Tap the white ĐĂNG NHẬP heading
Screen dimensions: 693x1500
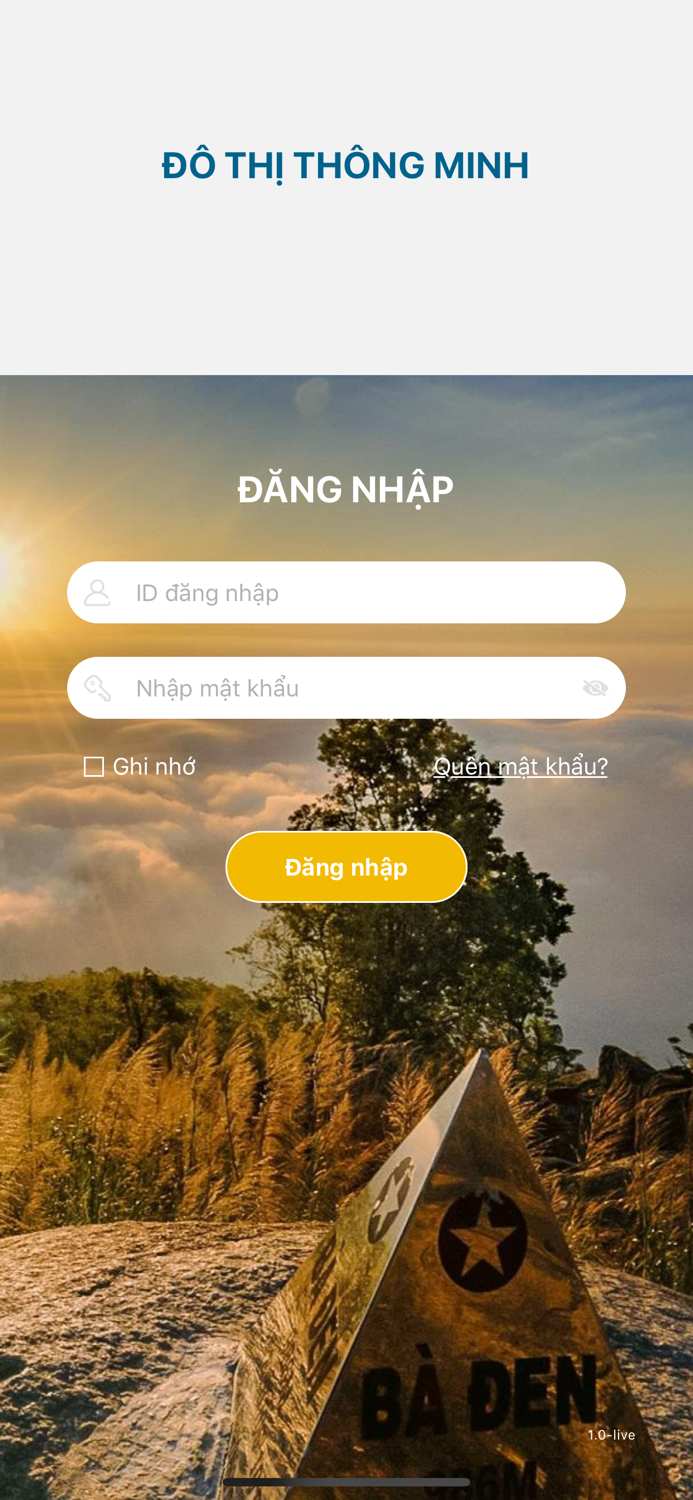click(x=346, y=490)
